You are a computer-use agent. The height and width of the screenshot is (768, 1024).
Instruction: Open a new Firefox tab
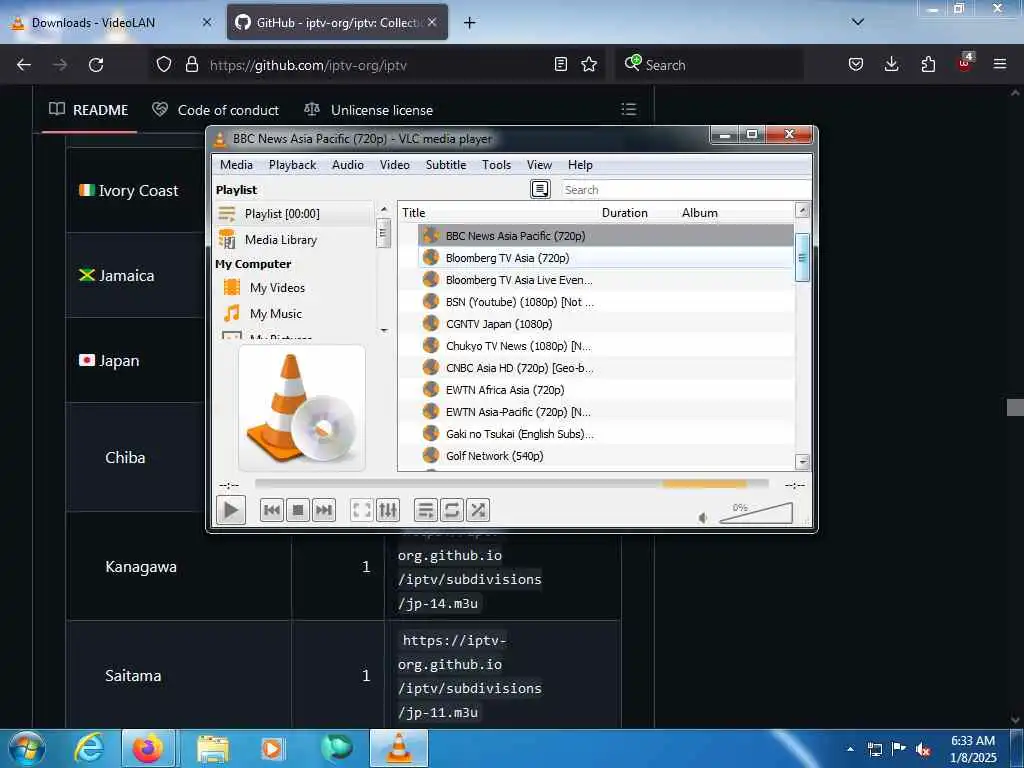point(470,22)
